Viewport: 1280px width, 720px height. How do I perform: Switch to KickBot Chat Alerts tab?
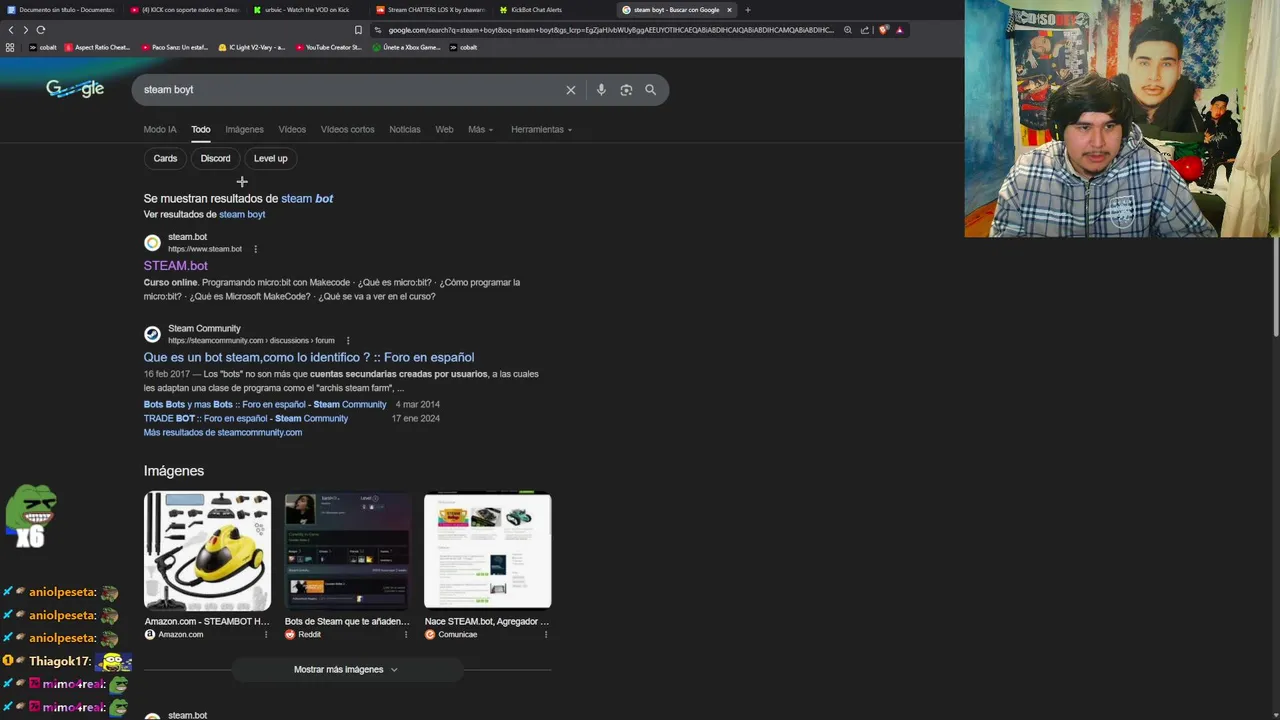(x=552, y=10)
